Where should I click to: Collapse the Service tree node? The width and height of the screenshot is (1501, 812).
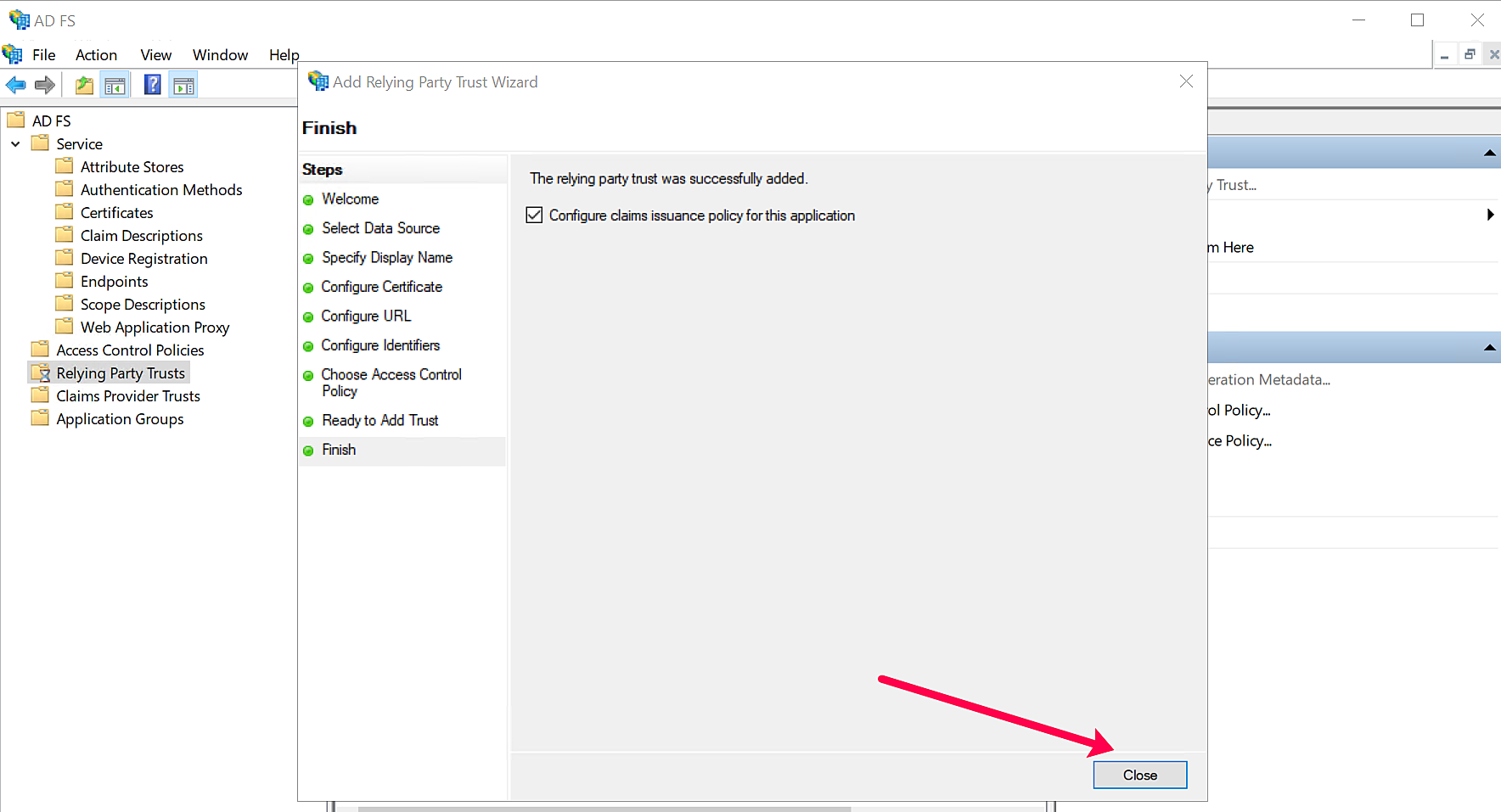click(15, 144)
